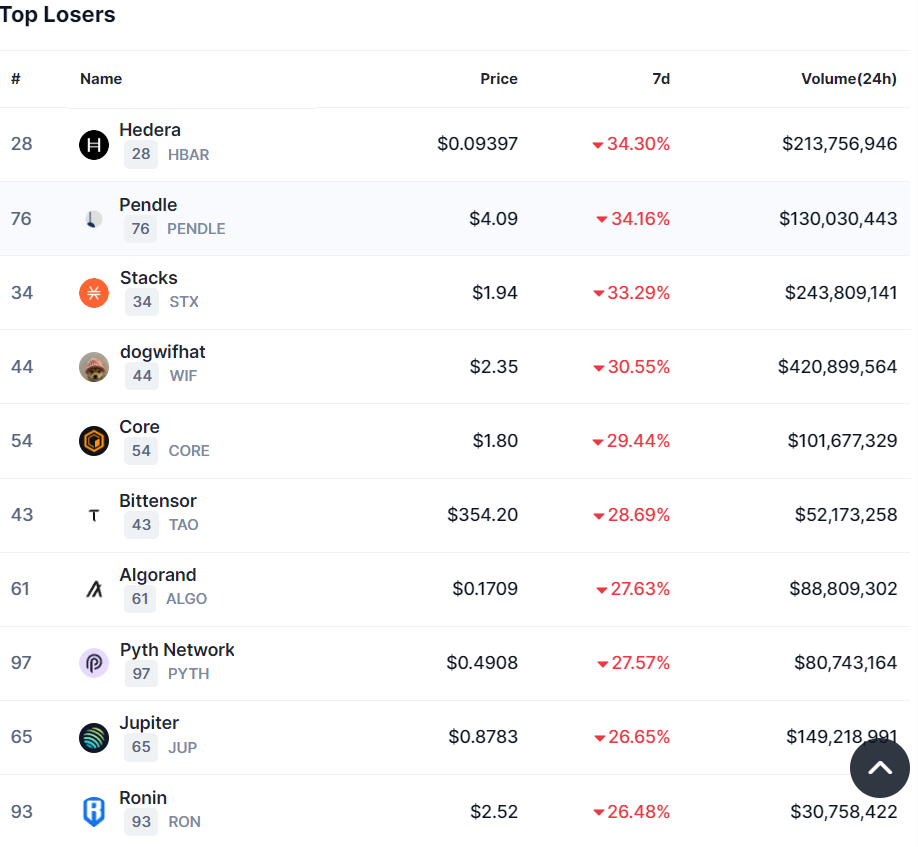Click the dogwifhat dog avatar icon

tap(94, 367)
